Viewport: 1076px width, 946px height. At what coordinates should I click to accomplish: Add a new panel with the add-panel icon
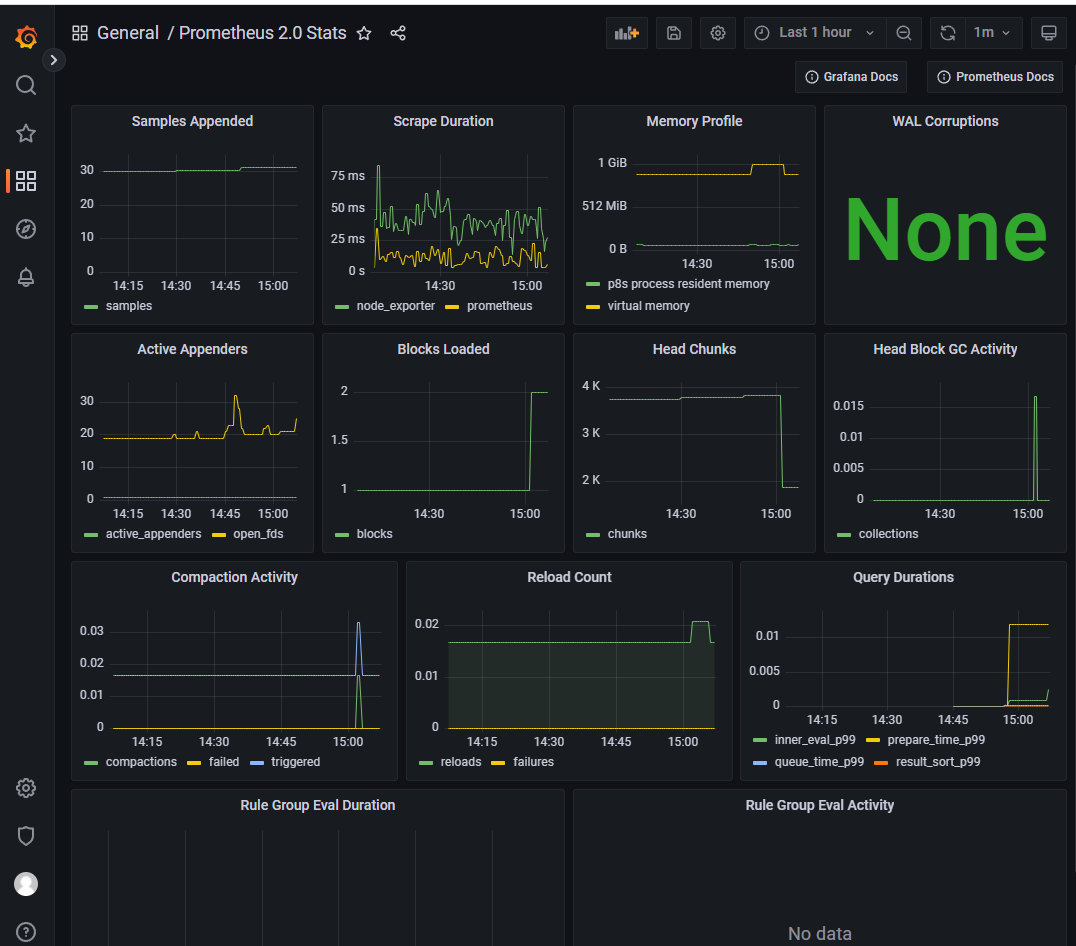pyautogui.click(x=627, y=33)
